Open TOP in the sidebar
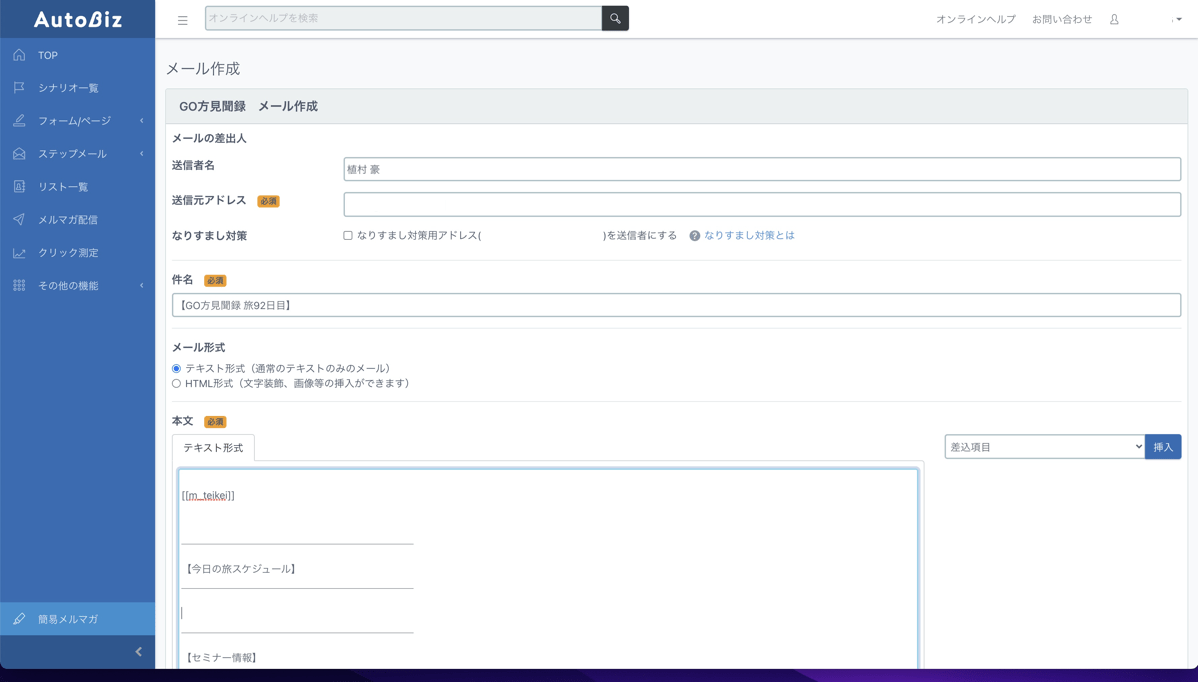 tap(77, 55)
